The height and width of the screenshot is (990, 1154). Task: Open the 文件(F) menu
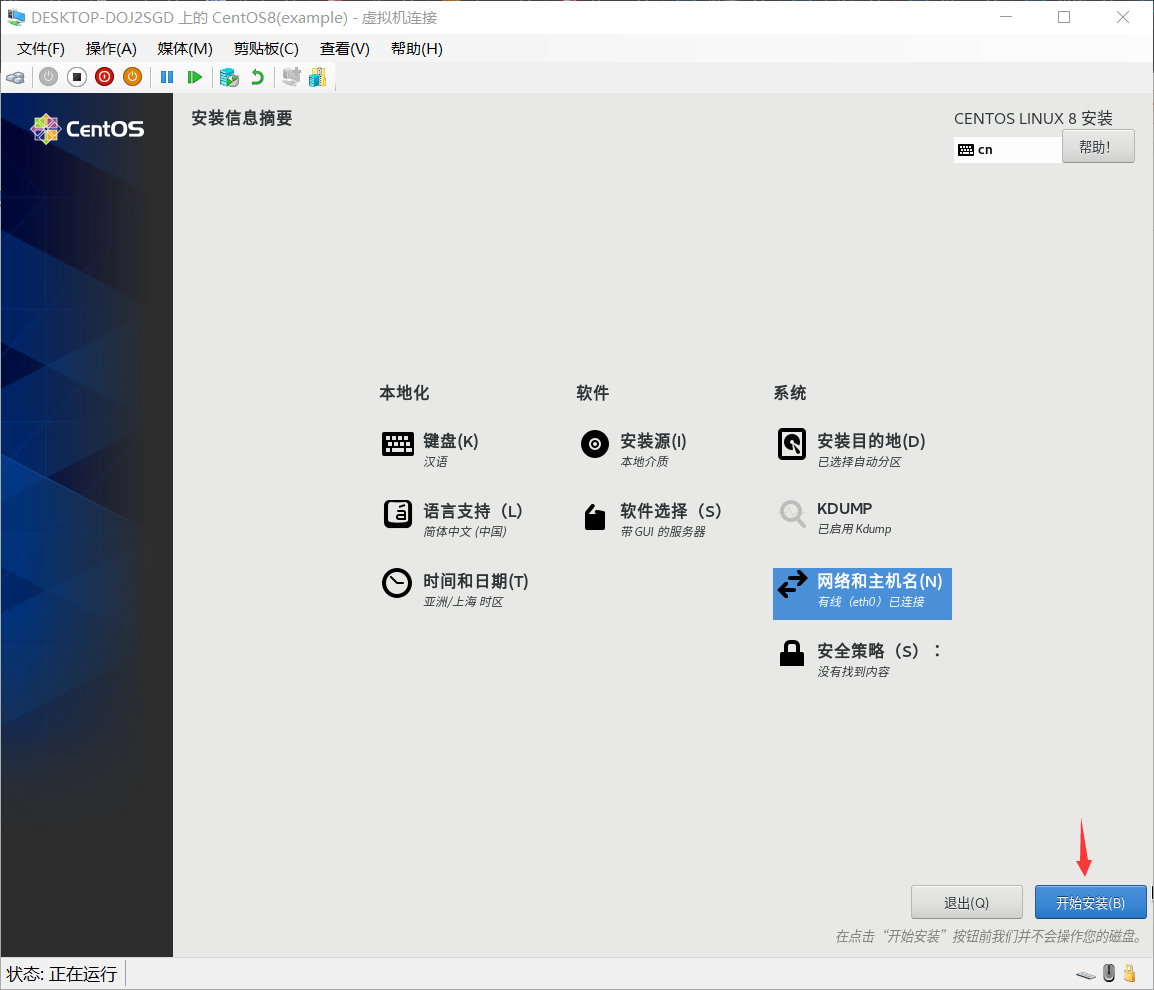(41, 49)
